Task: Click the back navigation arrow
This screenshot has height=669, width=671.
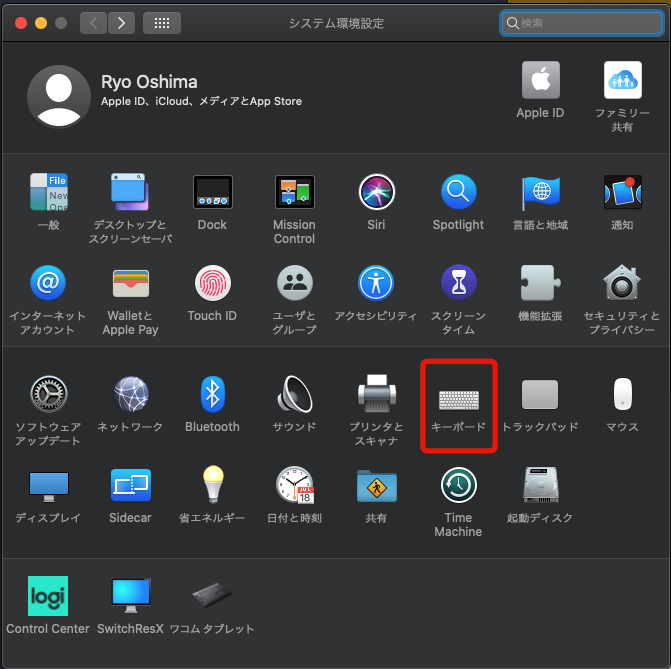Action: [x=93, y=23]
